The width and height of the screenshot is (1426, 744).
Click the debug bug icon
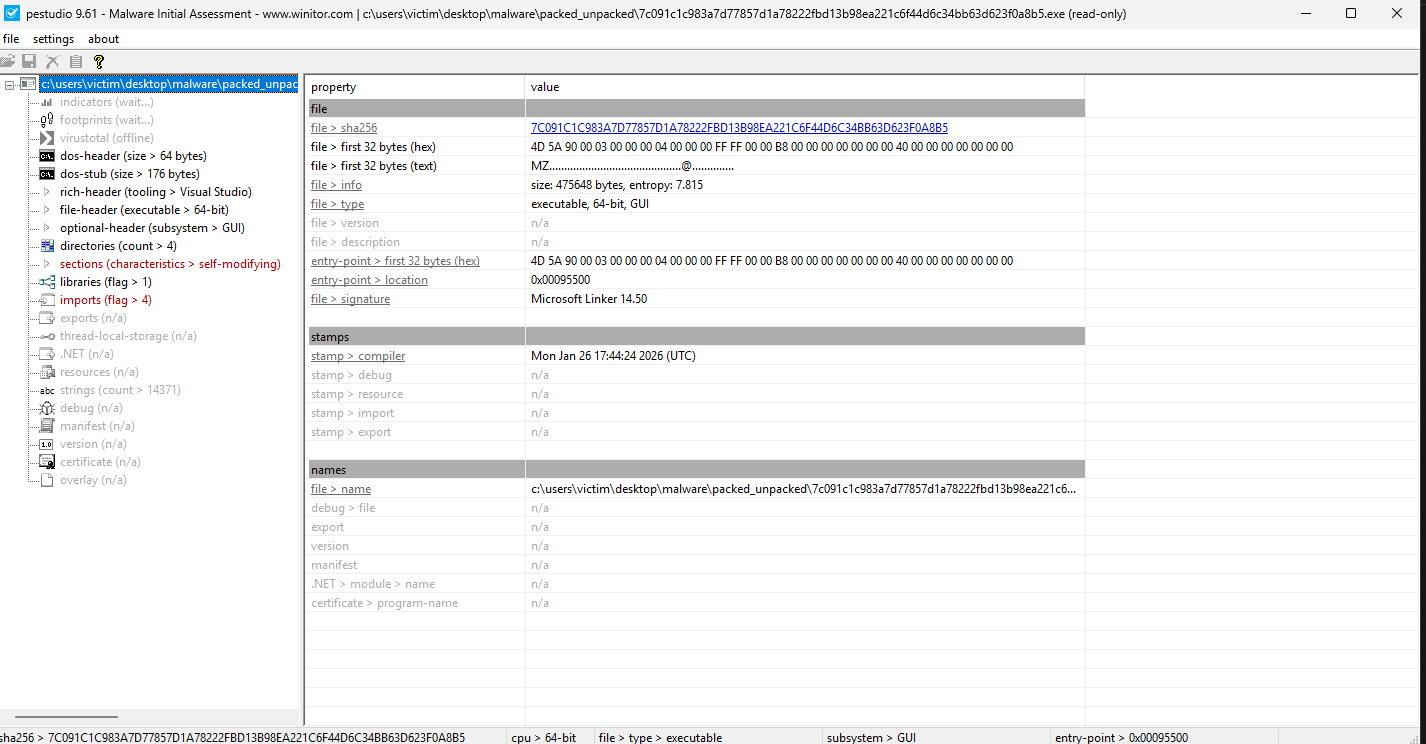[x=46, y=408]
